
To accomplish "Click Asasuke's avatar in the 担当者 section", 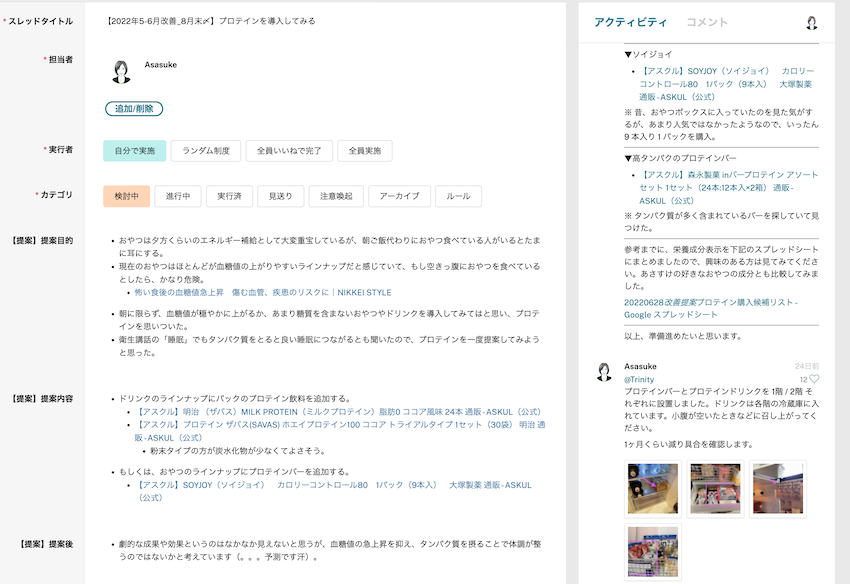I will coord(122,72).
